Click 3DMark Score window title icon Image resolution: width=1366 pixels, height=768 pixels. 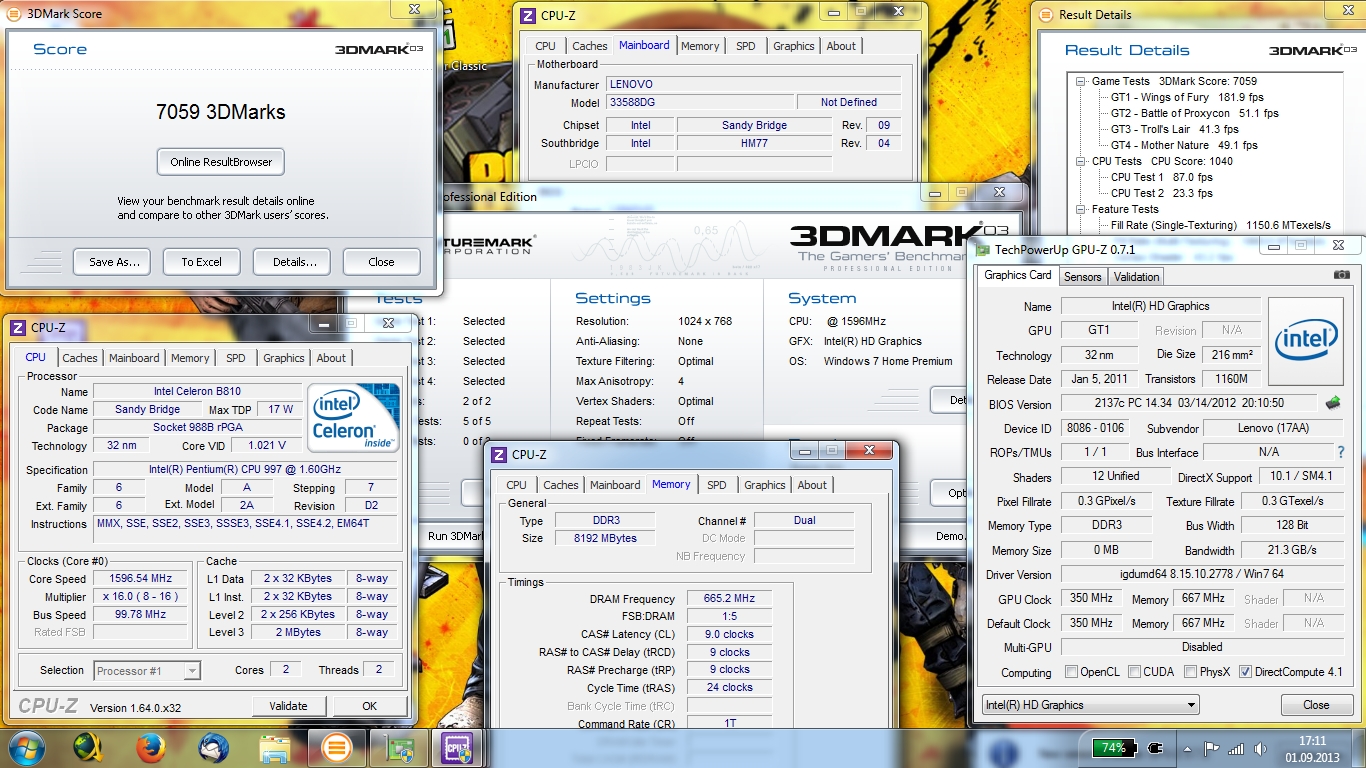coord(15,14)
